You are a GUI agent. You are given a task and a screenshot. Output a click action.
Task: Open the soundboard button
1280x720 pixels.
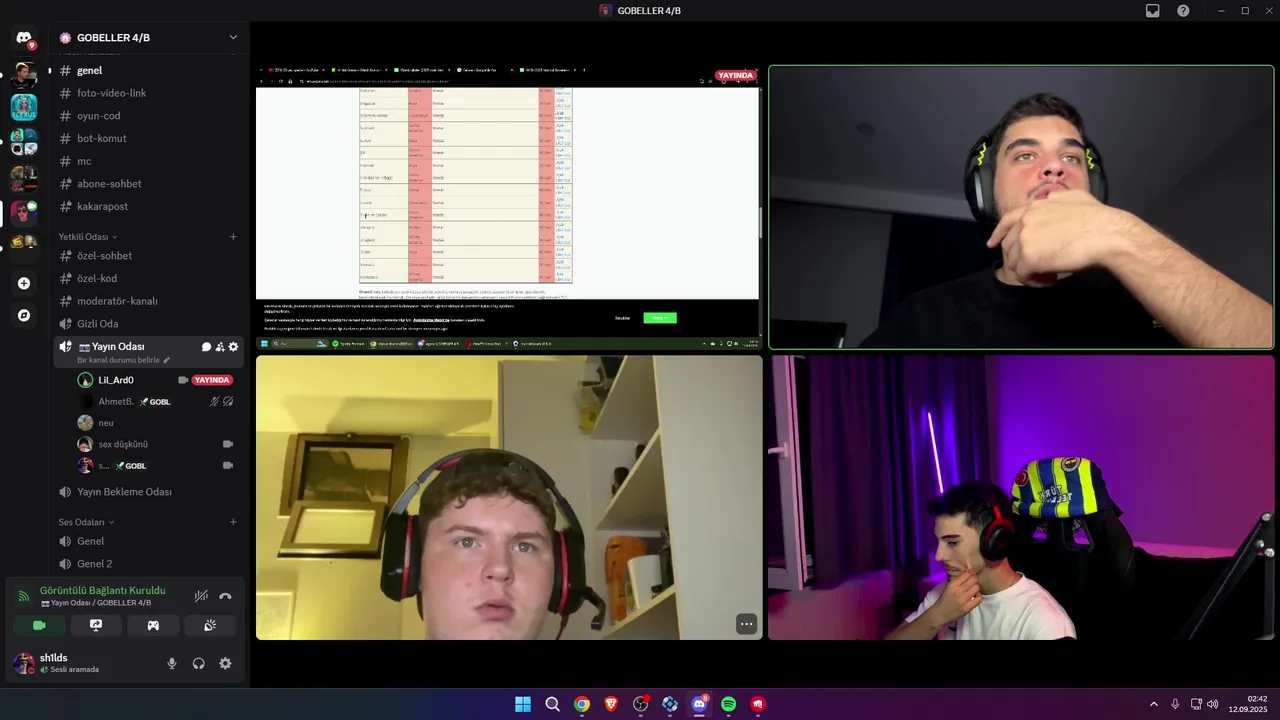pyautogui.click(x=210, y=625)
